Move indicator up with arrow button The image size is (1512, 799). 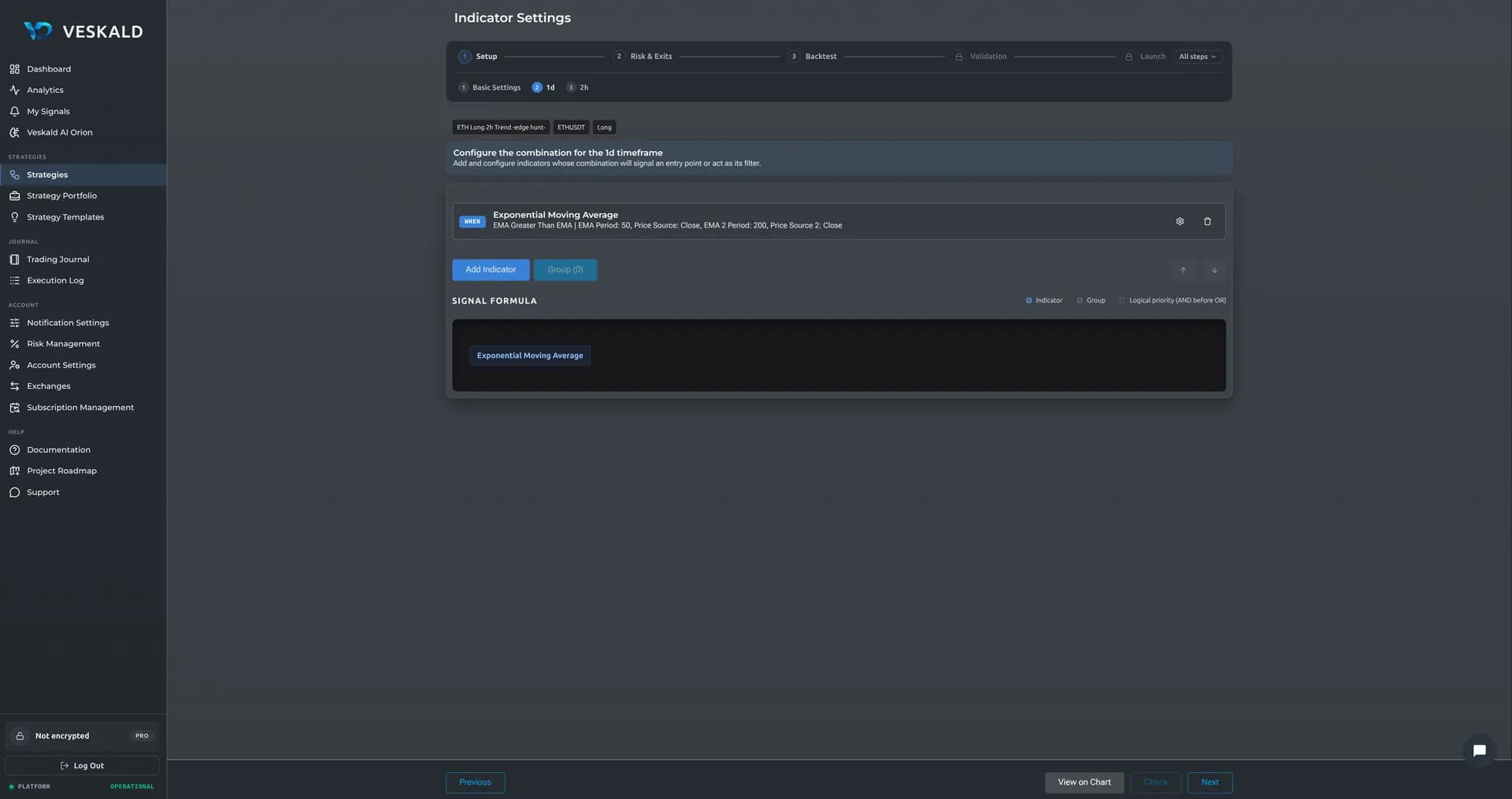click(x=1183, y=270)
